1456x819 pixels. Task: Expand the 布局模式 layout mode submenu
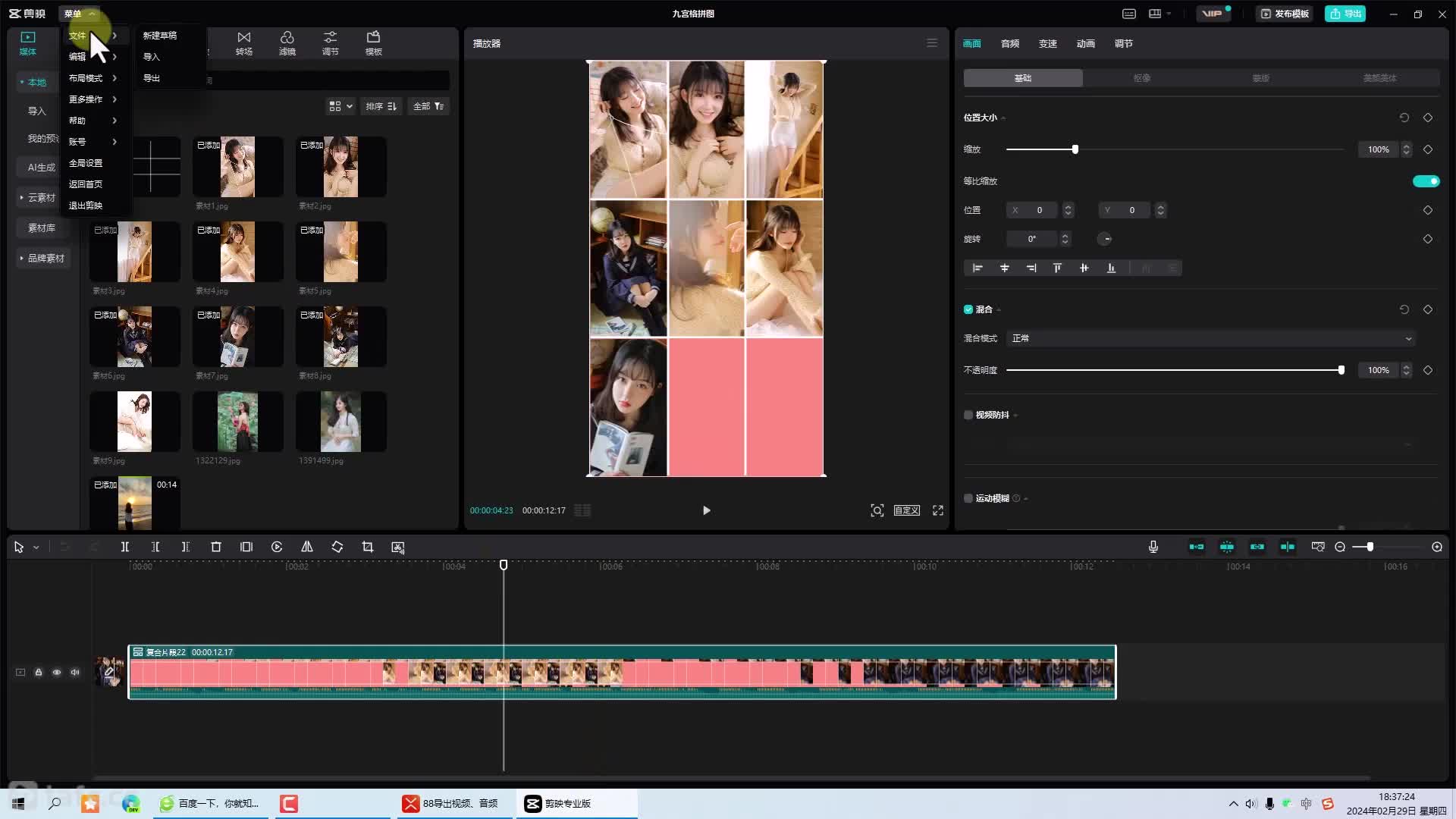94,78
